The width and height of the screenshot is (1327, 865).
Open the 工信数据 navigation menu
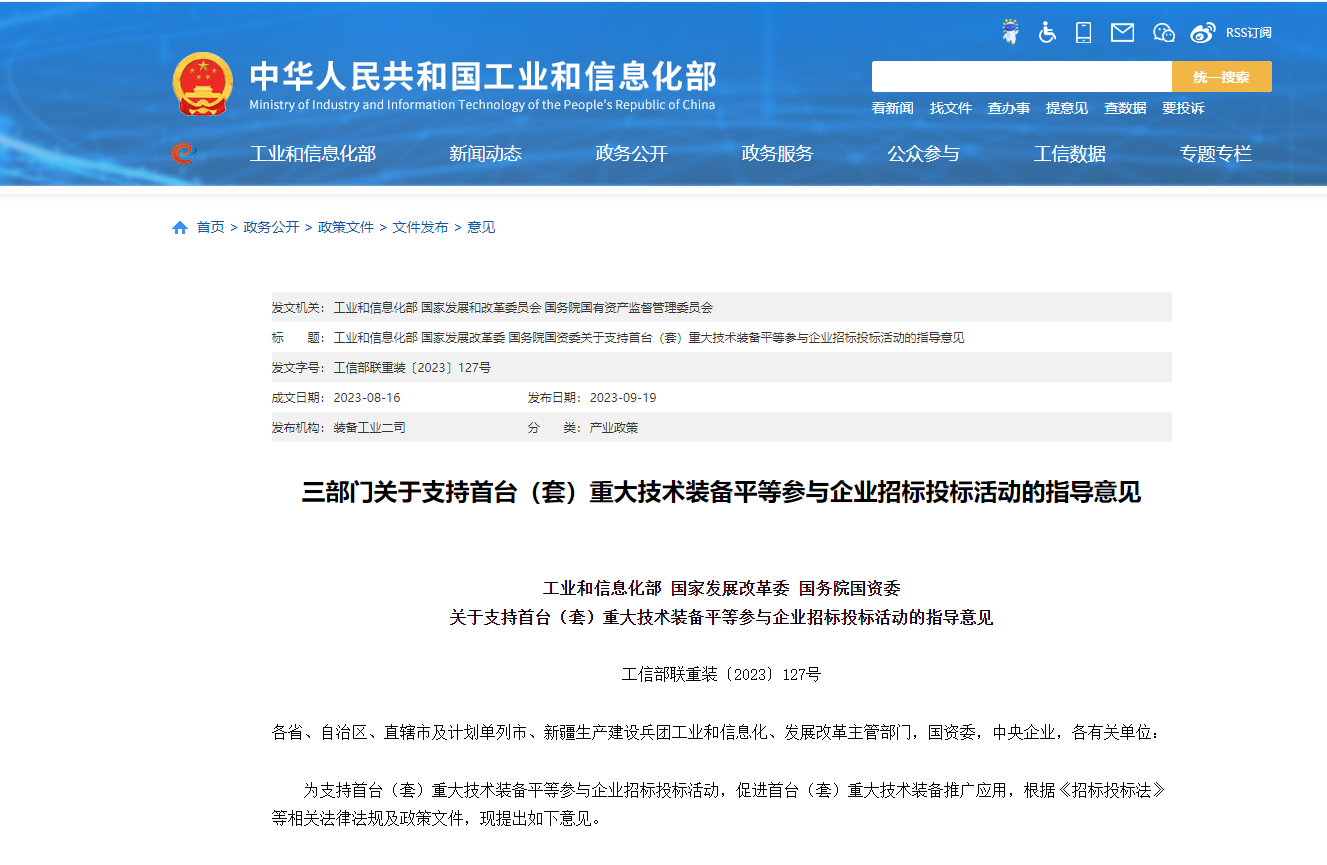tap(1070, 154)
